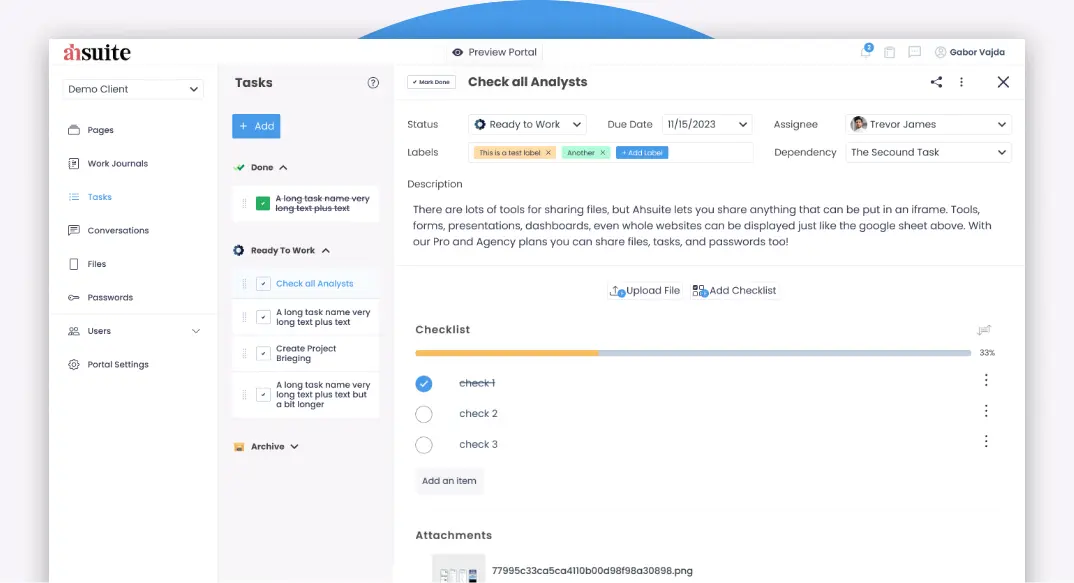The image size is (1074, 583).
Task: Open the chat messages icon
Action: click(913, 51)
